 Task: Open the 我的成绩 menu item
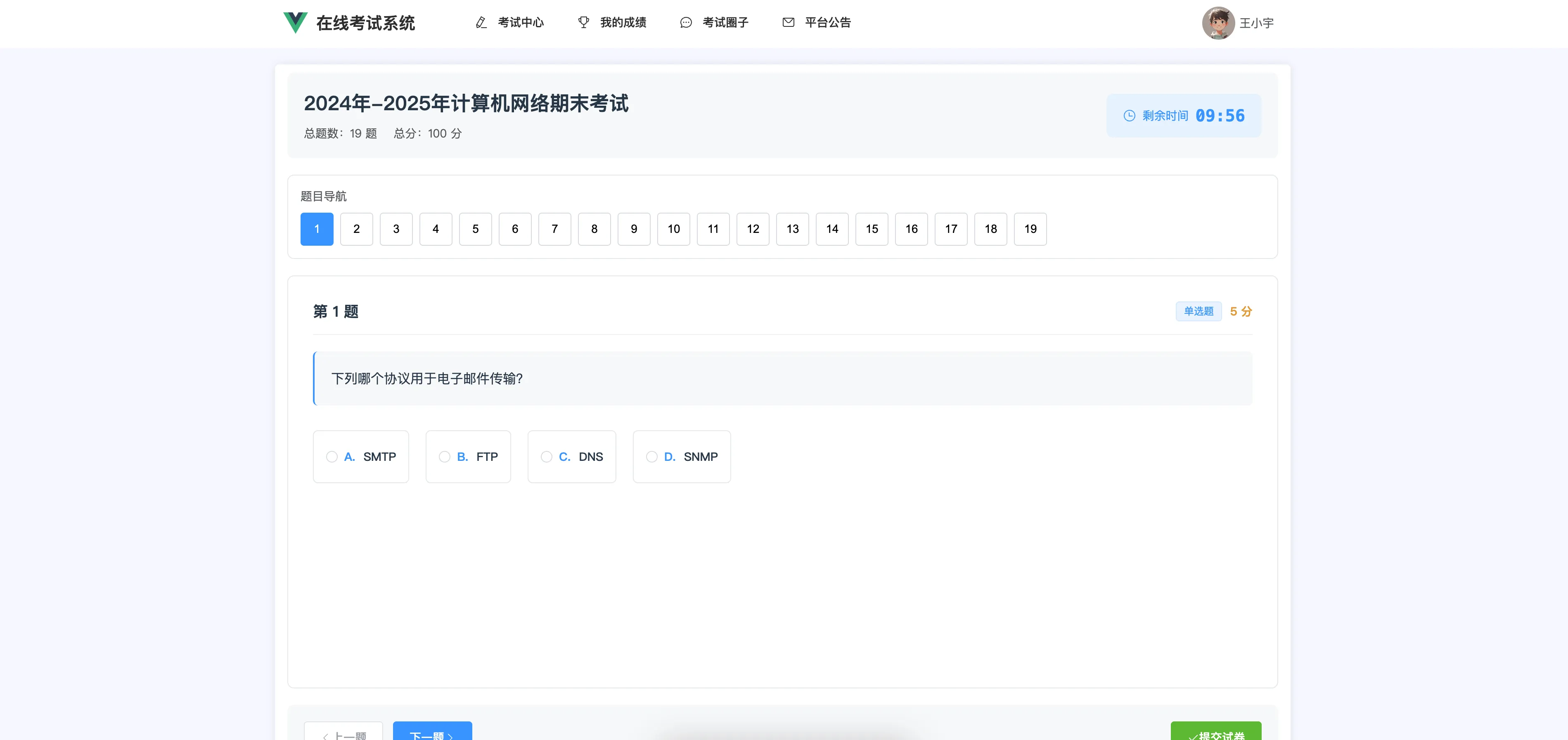pos(623,23)
